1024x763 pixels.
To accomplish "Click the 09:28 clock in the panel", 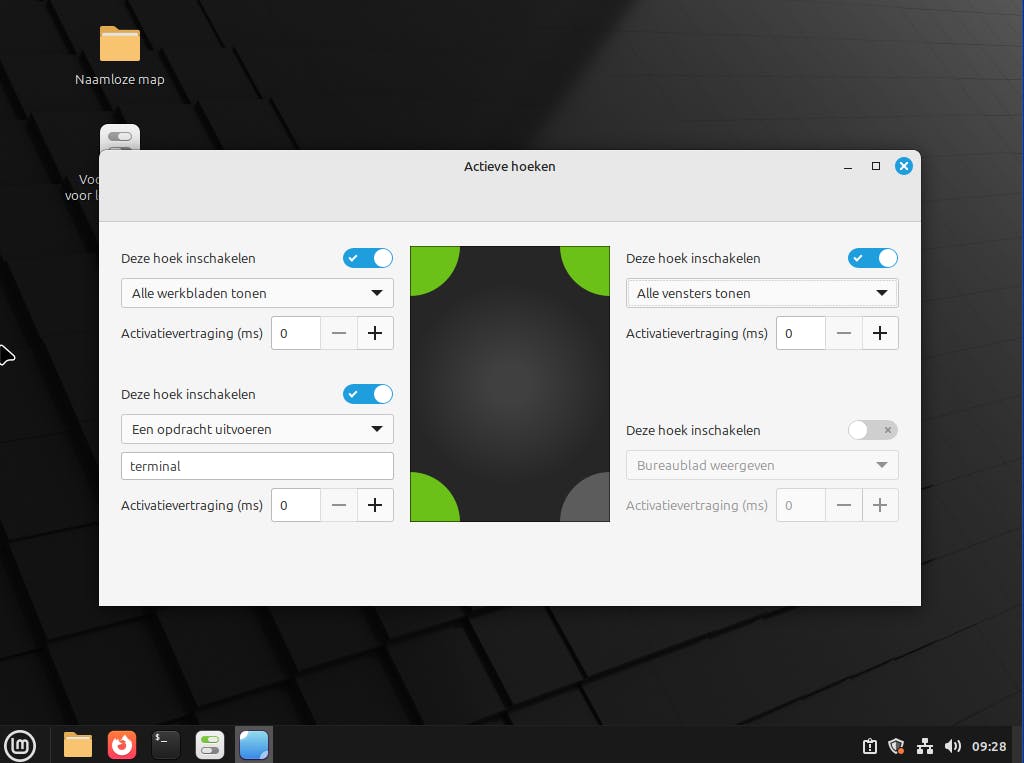I will tap(989, 746).
